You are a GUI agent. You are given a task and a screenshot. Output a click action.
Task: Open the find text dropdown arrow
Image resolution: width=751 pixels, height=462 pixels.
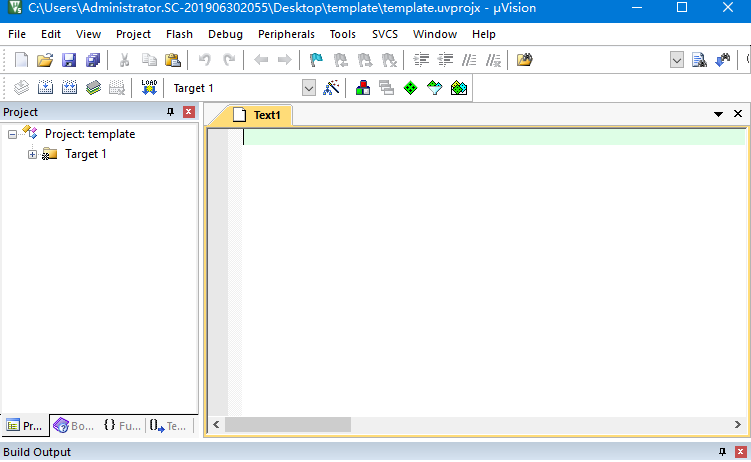pos(676,60)
